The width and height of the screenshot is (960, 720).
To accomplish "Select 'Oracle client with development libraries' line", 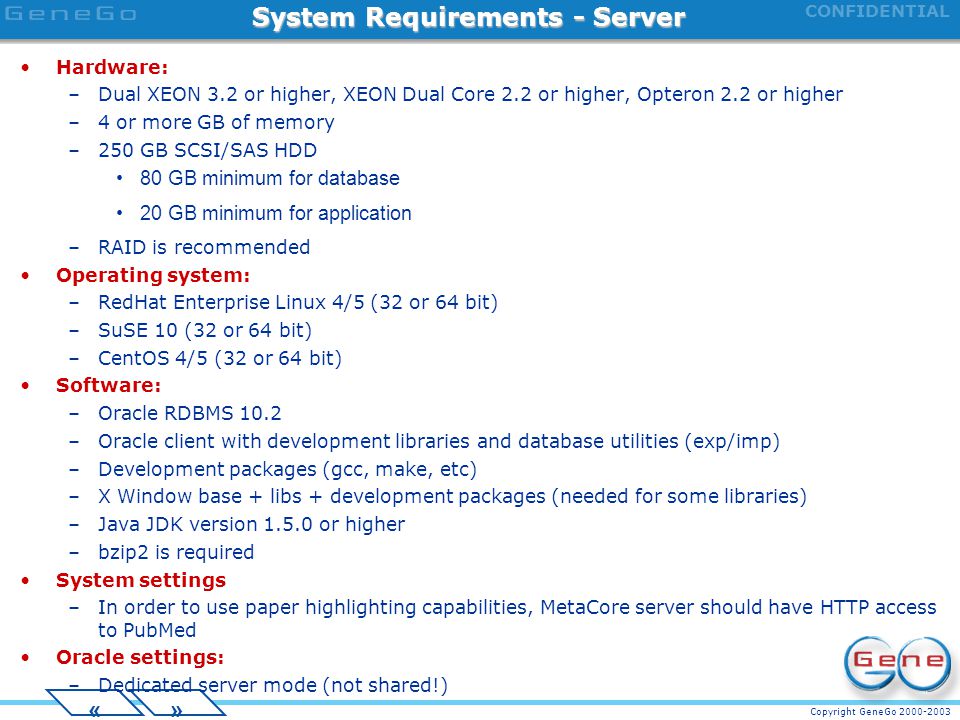I will pos(439,441).
